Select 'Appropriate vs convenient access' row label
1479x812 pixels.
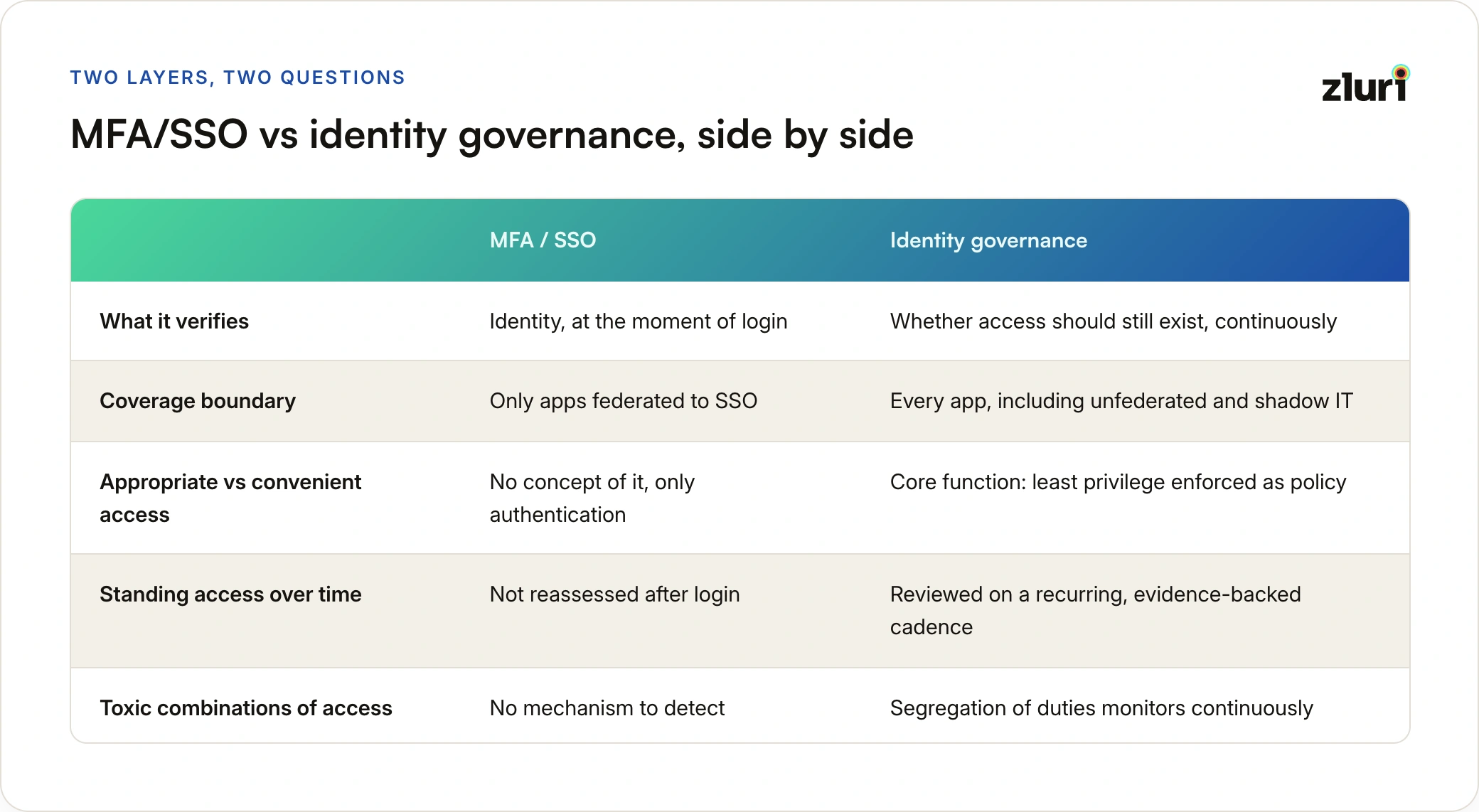click(x=230, y=498)
